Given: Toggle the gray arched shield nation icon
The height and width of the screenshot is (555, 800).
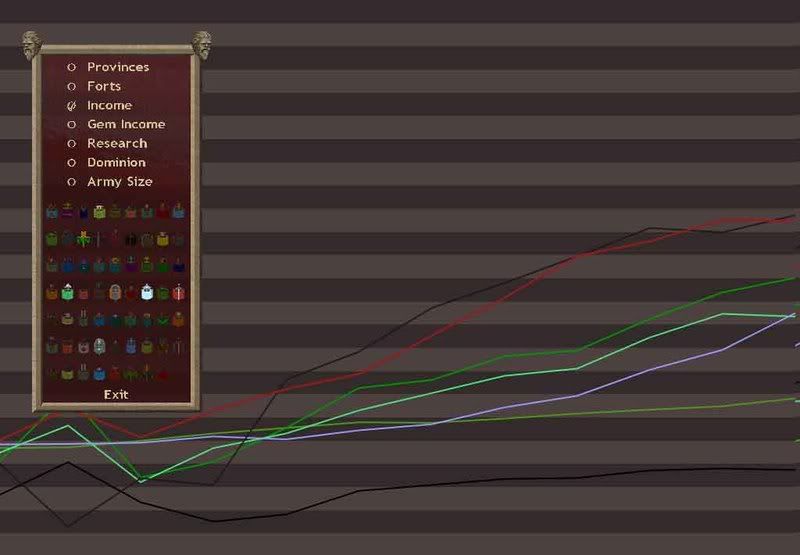Looking at the screenshot, I should click(x=116, y=293).
